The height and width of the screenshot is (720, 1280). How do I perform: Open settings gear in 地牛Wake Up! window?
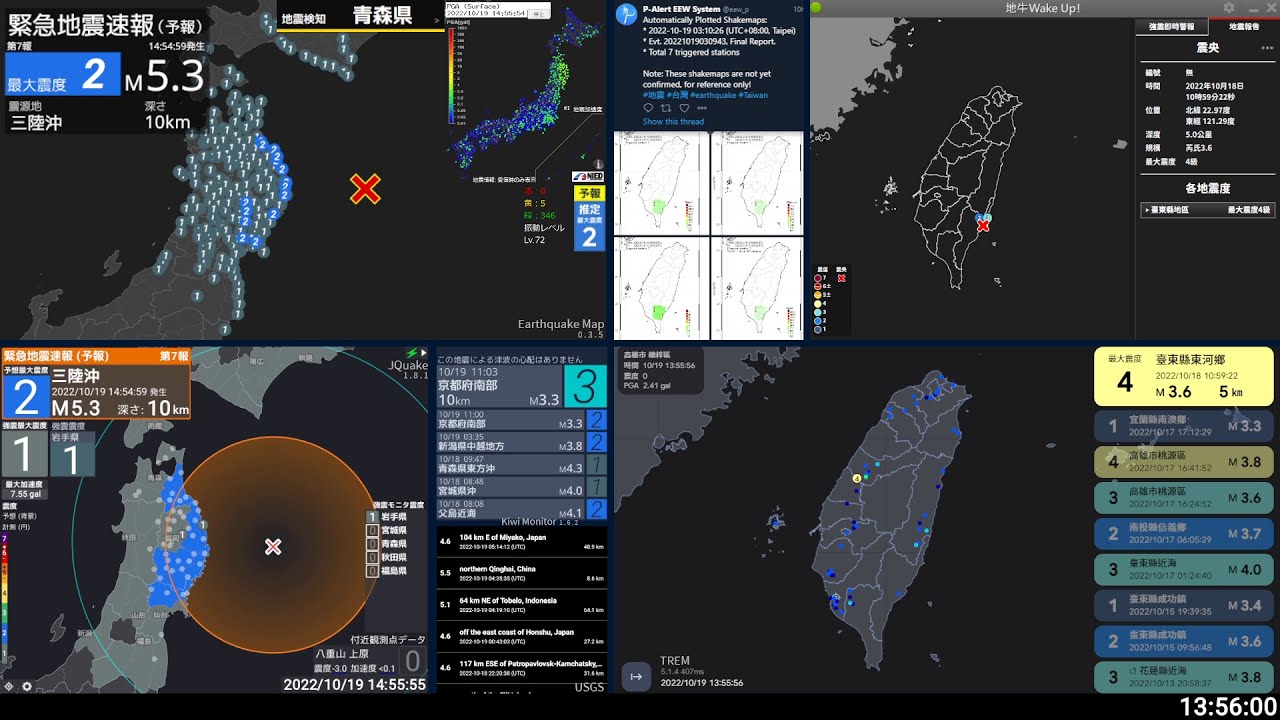pos(1229,8)
